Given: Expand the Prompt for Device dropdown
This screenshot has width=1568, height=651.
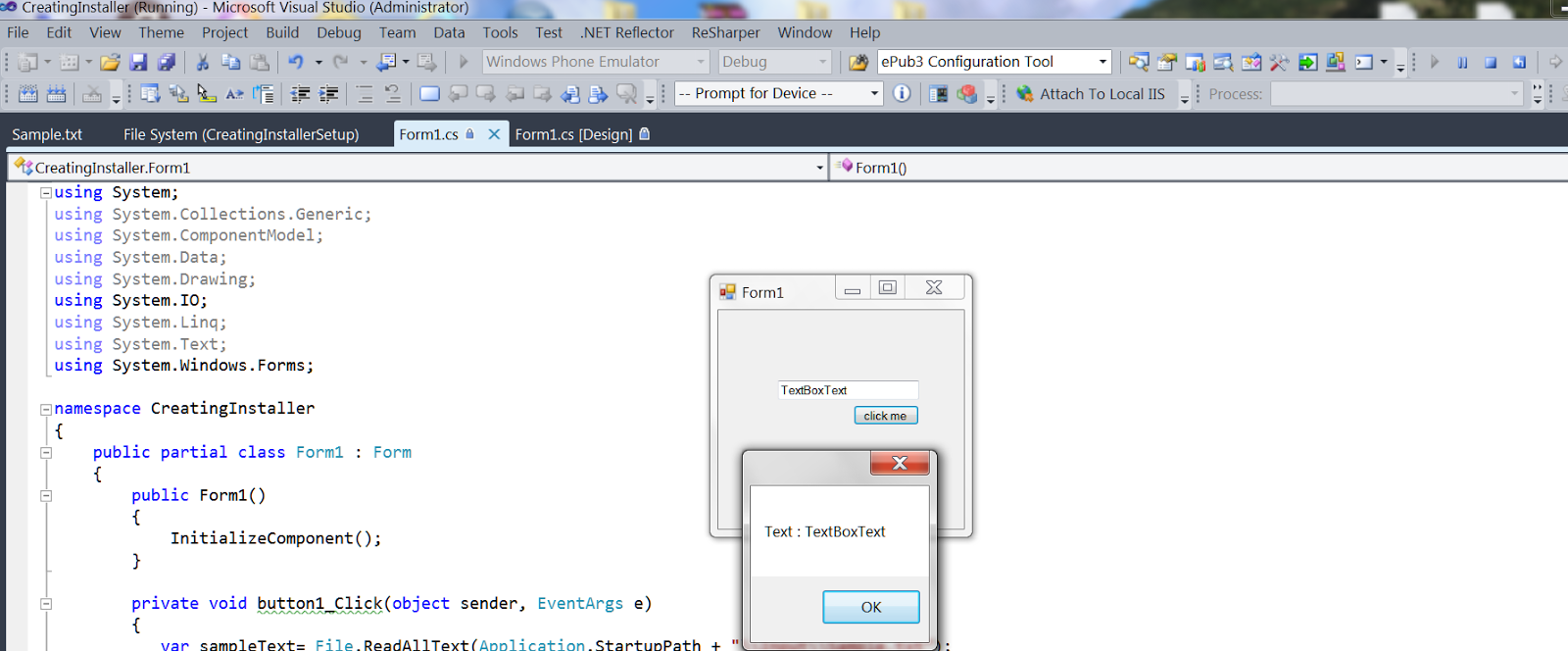Looking at the screenshot, I should point(874,94).
